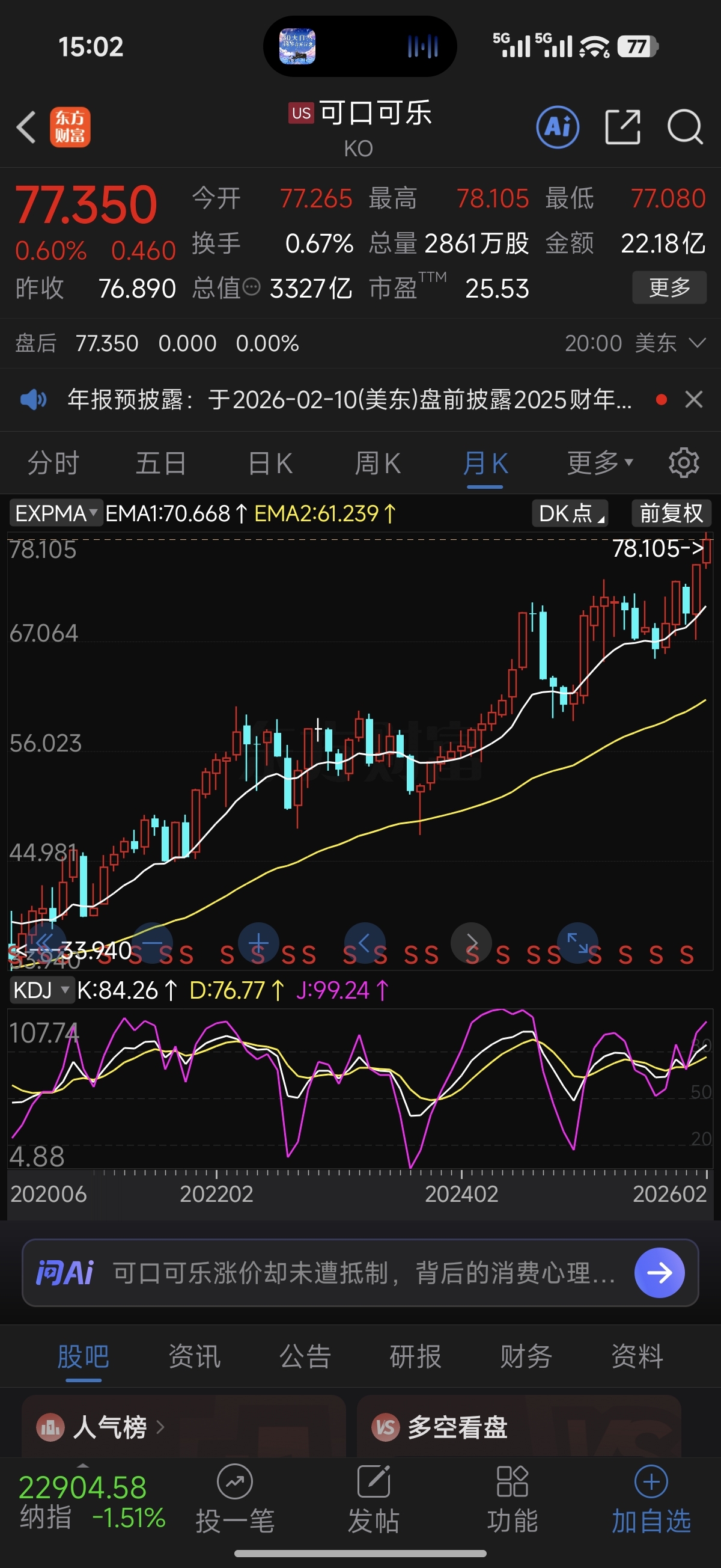Tap the 202402 timeline label
Screen dimensions: 721x1568
pos(461,1193)
